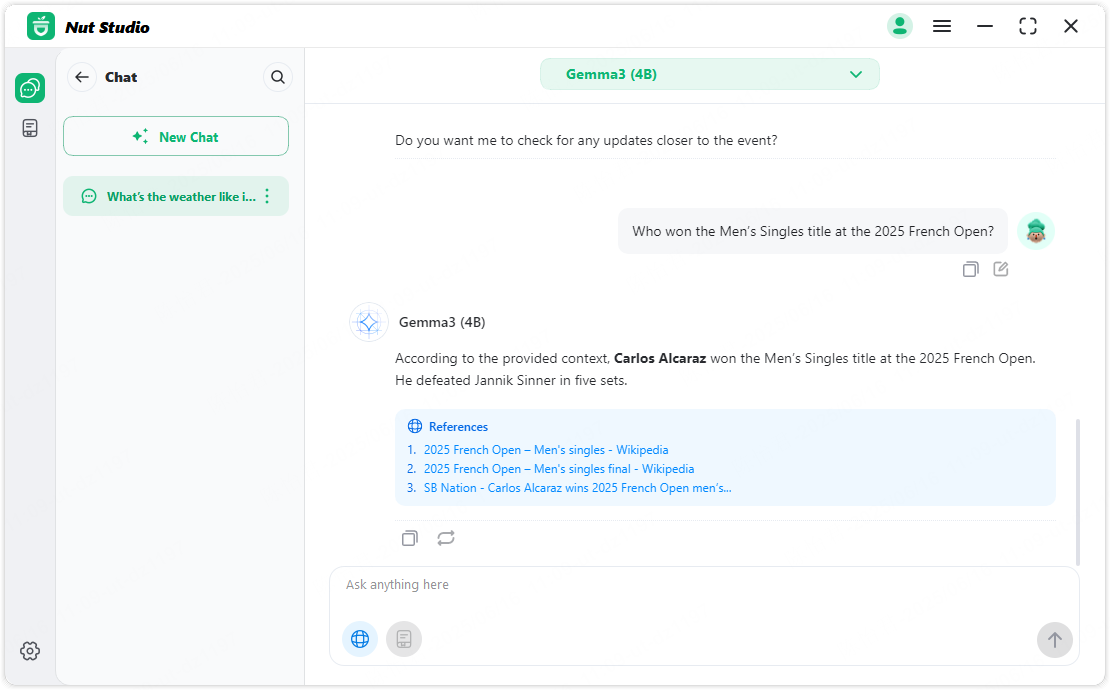Toggle knowledge base button in the input box
Screen dimensions: 1110x690
coord(404,639)
